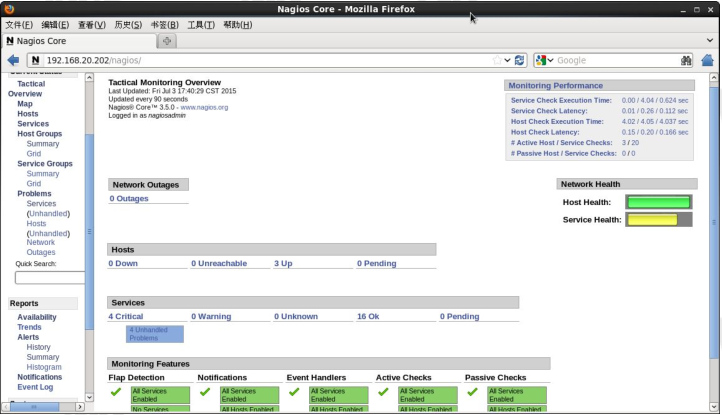Click the Host Health green bar

pyautogui.click(x=658, y=202)
